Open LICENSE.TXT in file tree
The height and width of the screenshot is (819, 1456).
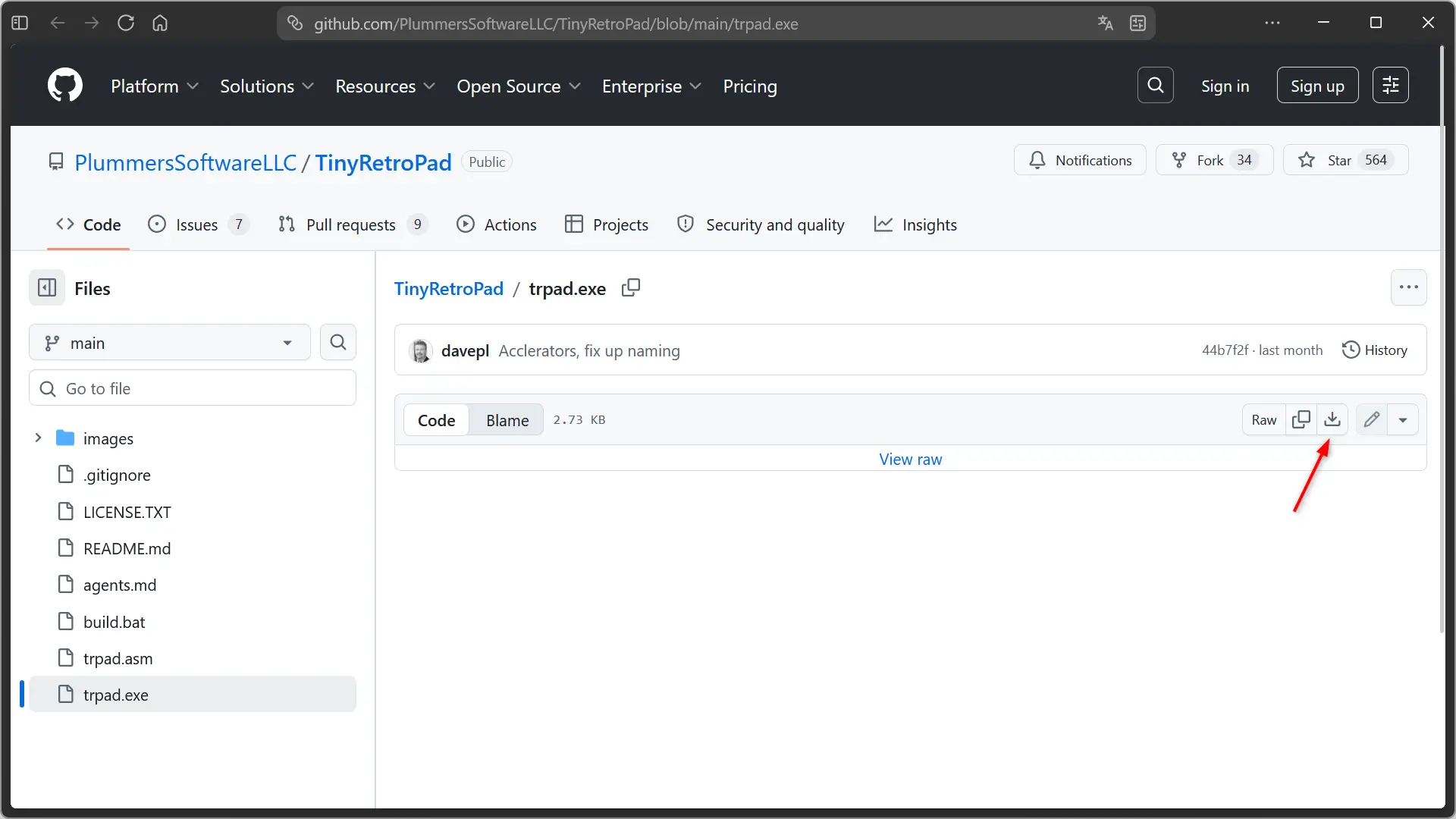[x=193, y=512]
